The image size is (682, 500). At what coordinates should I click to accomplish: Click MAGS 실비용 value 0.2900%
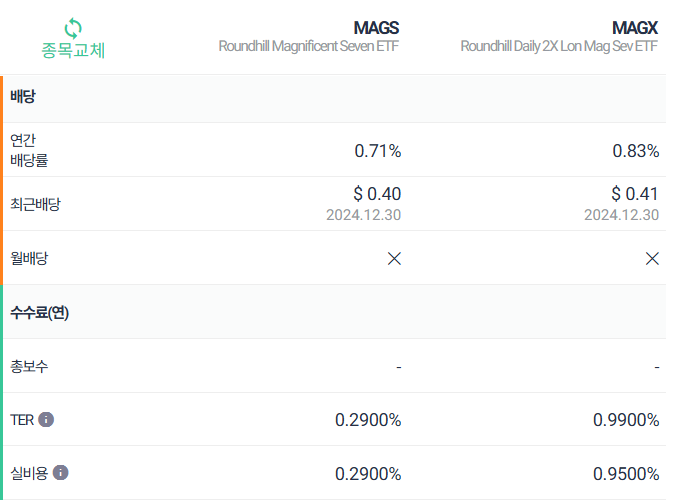click(368, 474)
